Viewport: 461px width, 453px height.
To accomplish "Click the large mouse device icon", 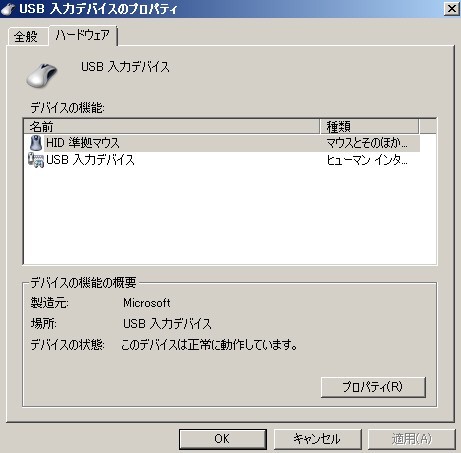I will (x=42, y=75).
